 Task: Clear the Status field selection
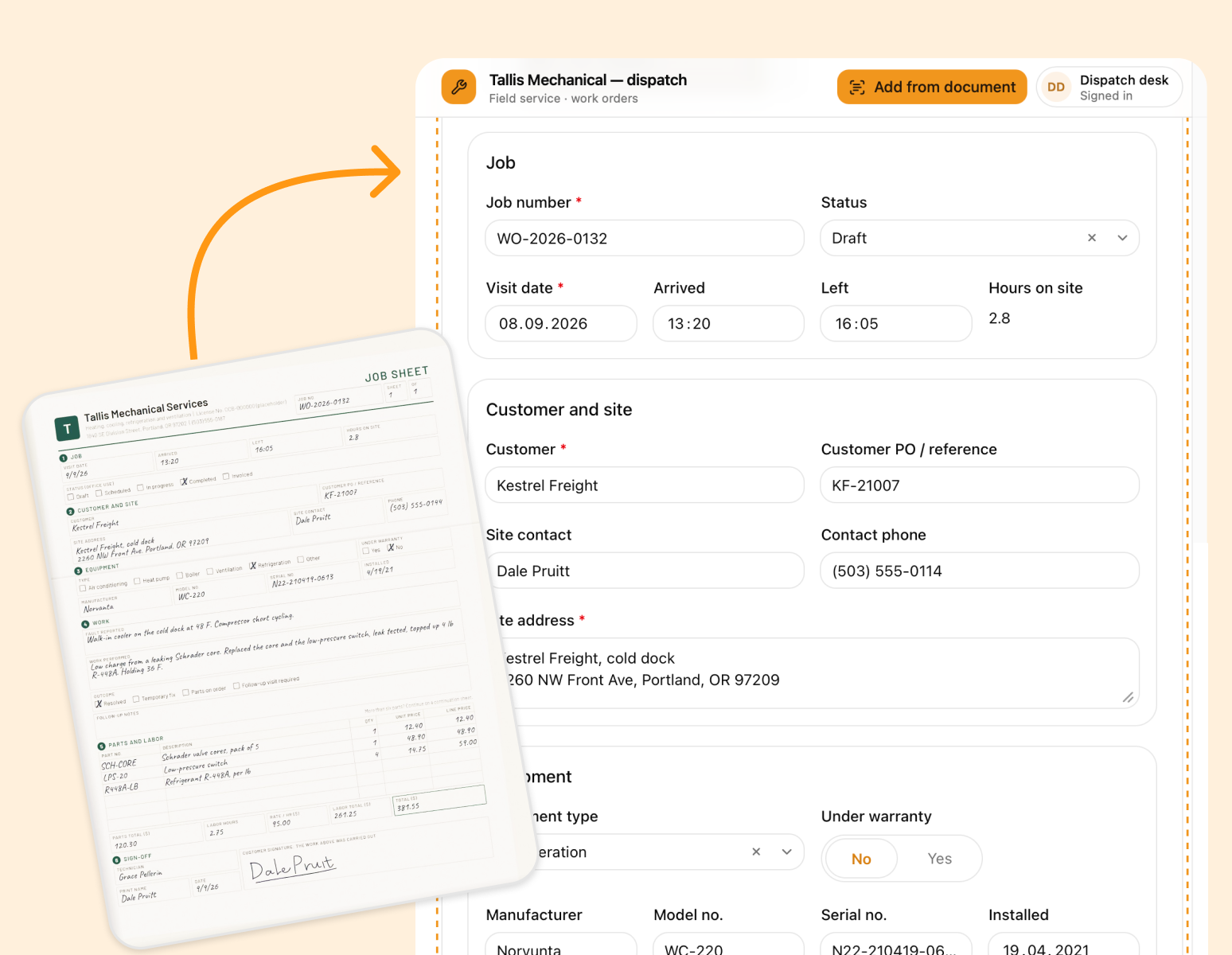pos(1092,238)
